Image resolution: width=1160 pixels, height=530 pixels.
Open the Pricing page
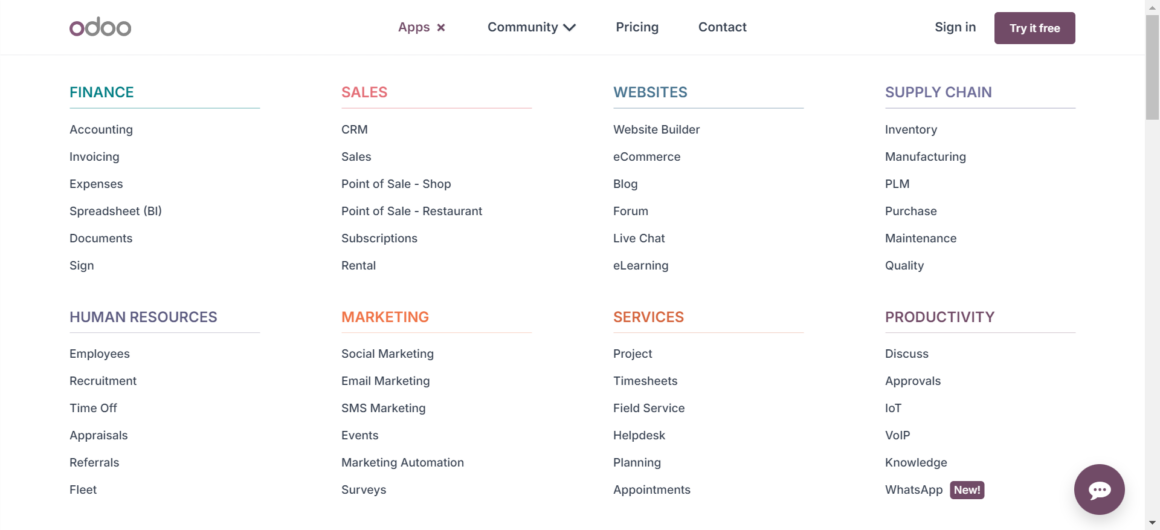point(637,27)
